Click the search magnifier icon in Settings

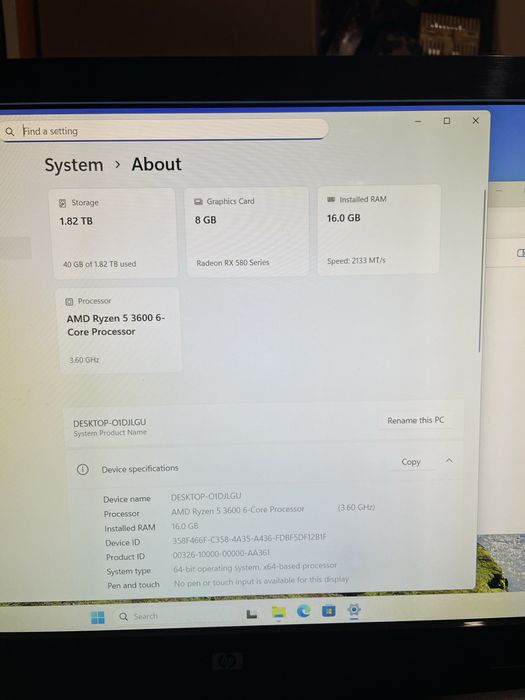pos(10,131)
